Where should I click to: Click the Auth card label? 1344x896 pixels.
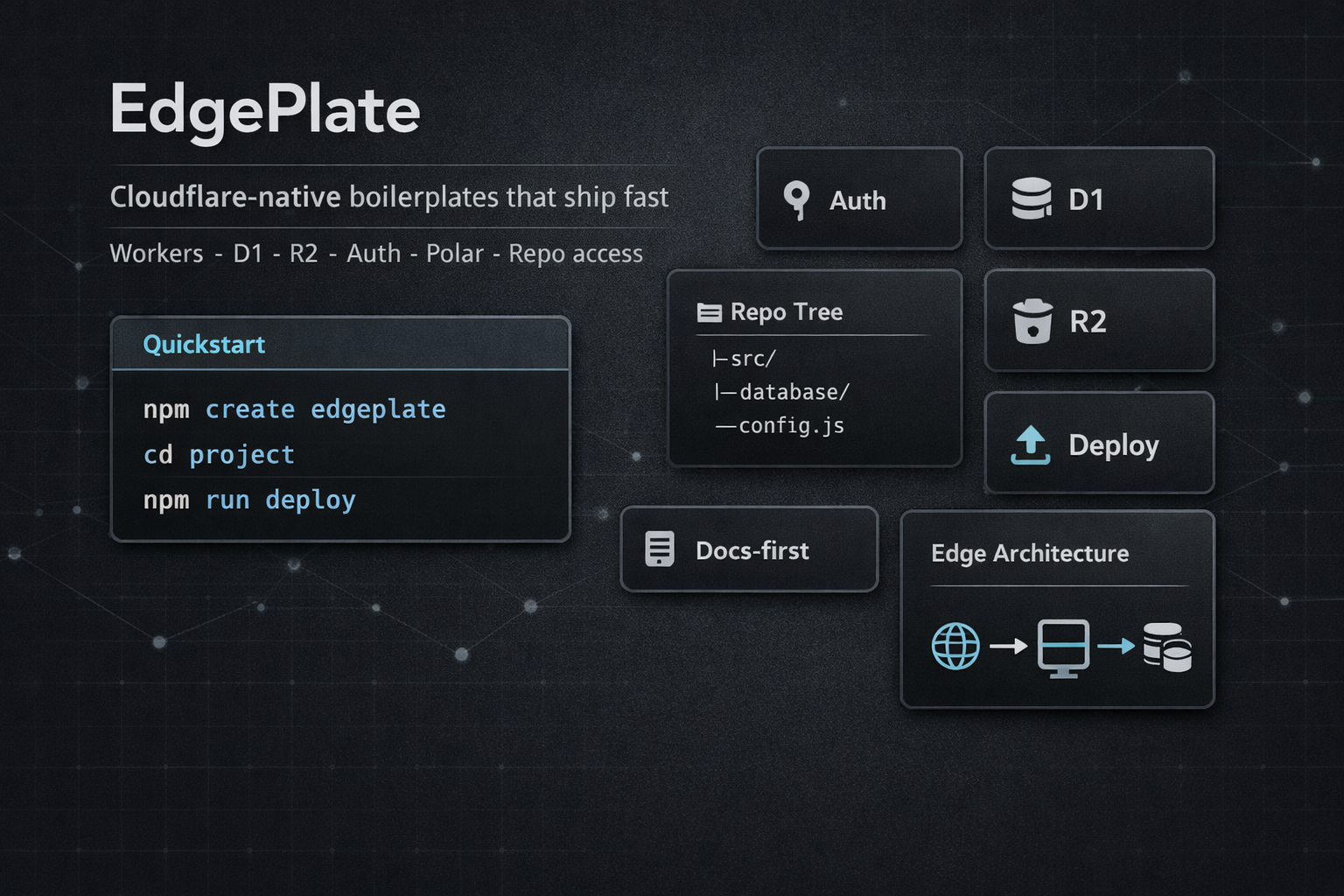pos(857,201)
